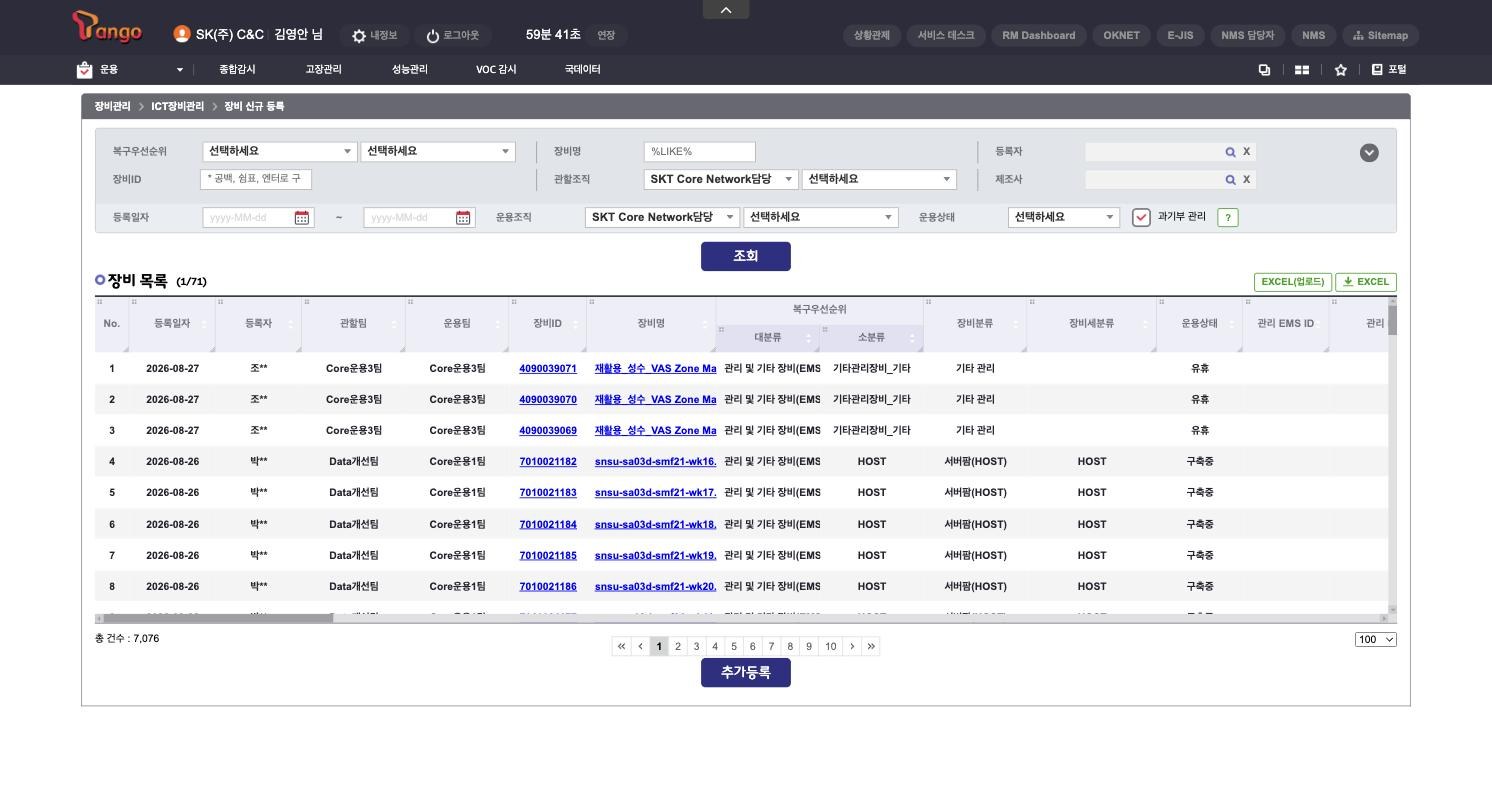Click the 장비ID input field

(x=257, y=179)
